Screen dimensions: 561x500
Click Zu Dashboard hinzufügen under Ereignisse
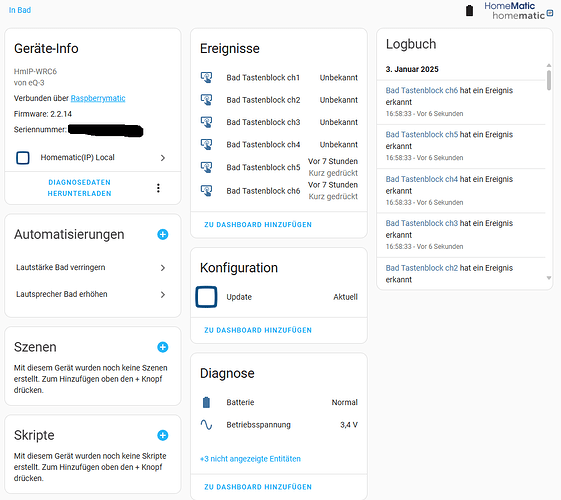[x=258, y=225]
